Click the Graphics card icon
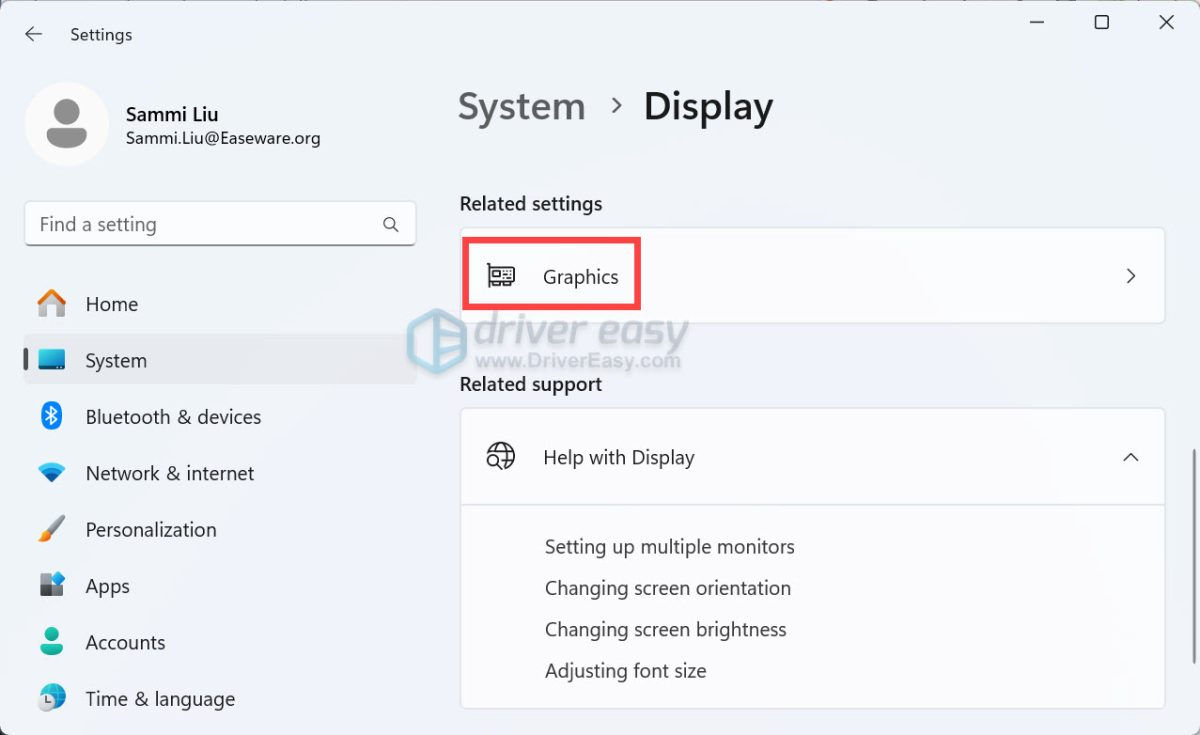The height and width of the screenshot is (735, 1200). 500,276
